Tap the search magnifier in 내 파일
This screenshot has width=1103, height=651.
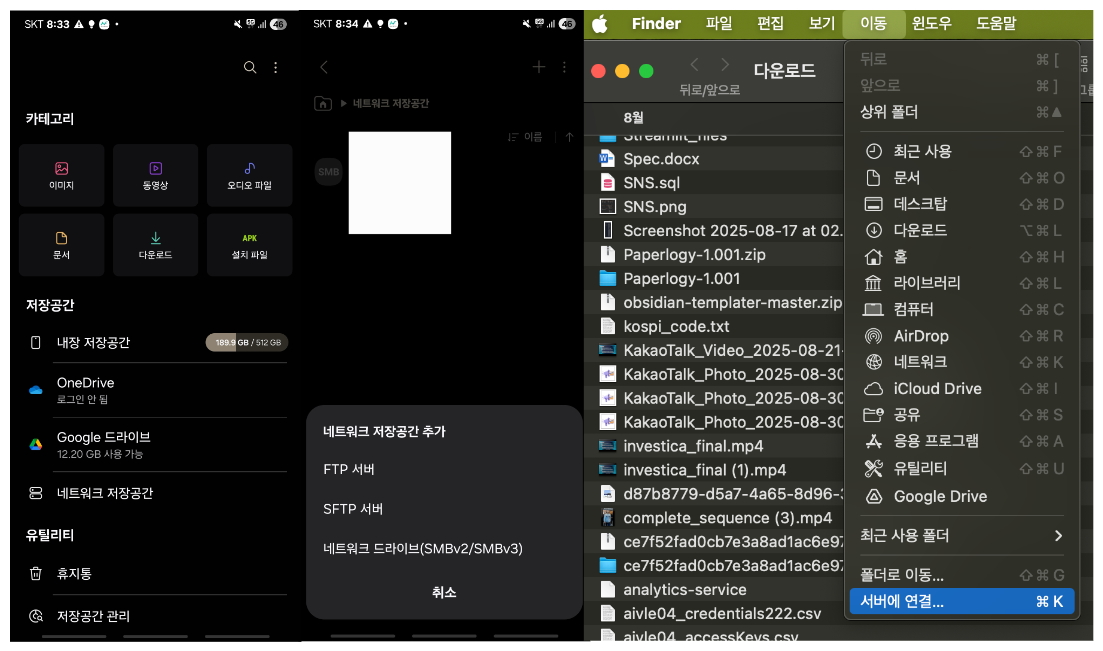250,67
